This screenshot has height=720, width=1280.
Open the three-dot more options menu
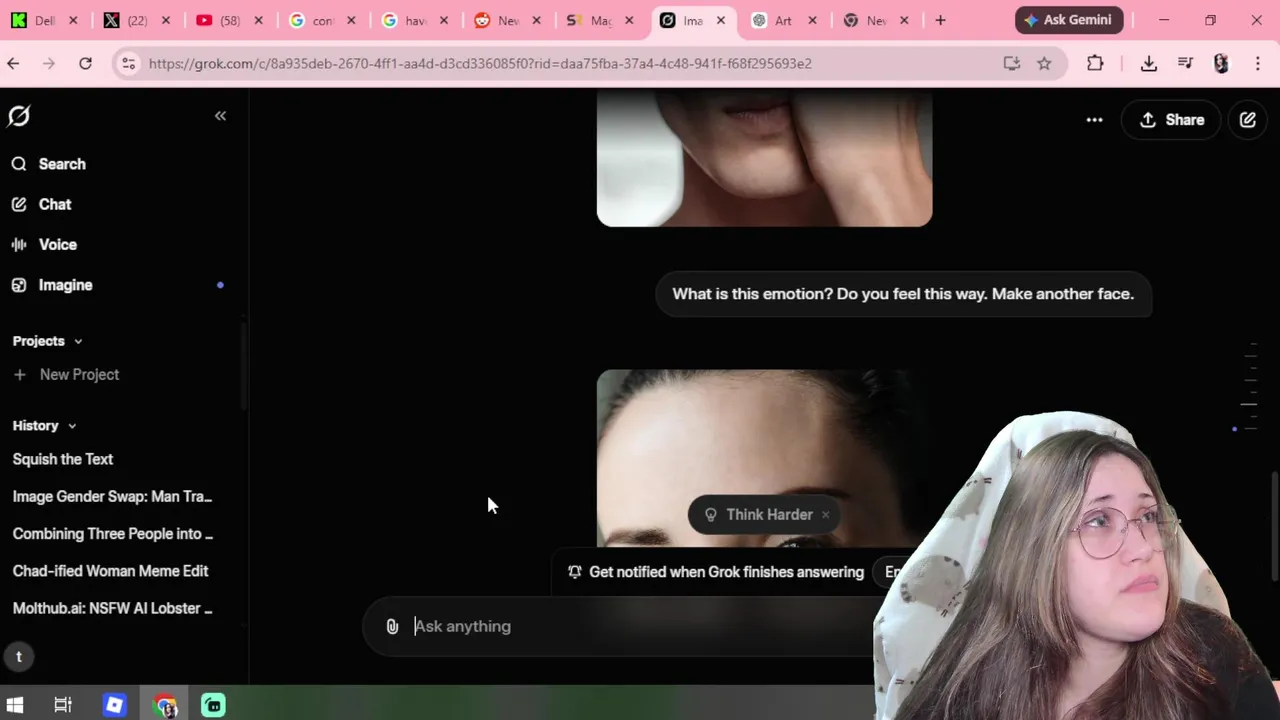click(1094, 120)
